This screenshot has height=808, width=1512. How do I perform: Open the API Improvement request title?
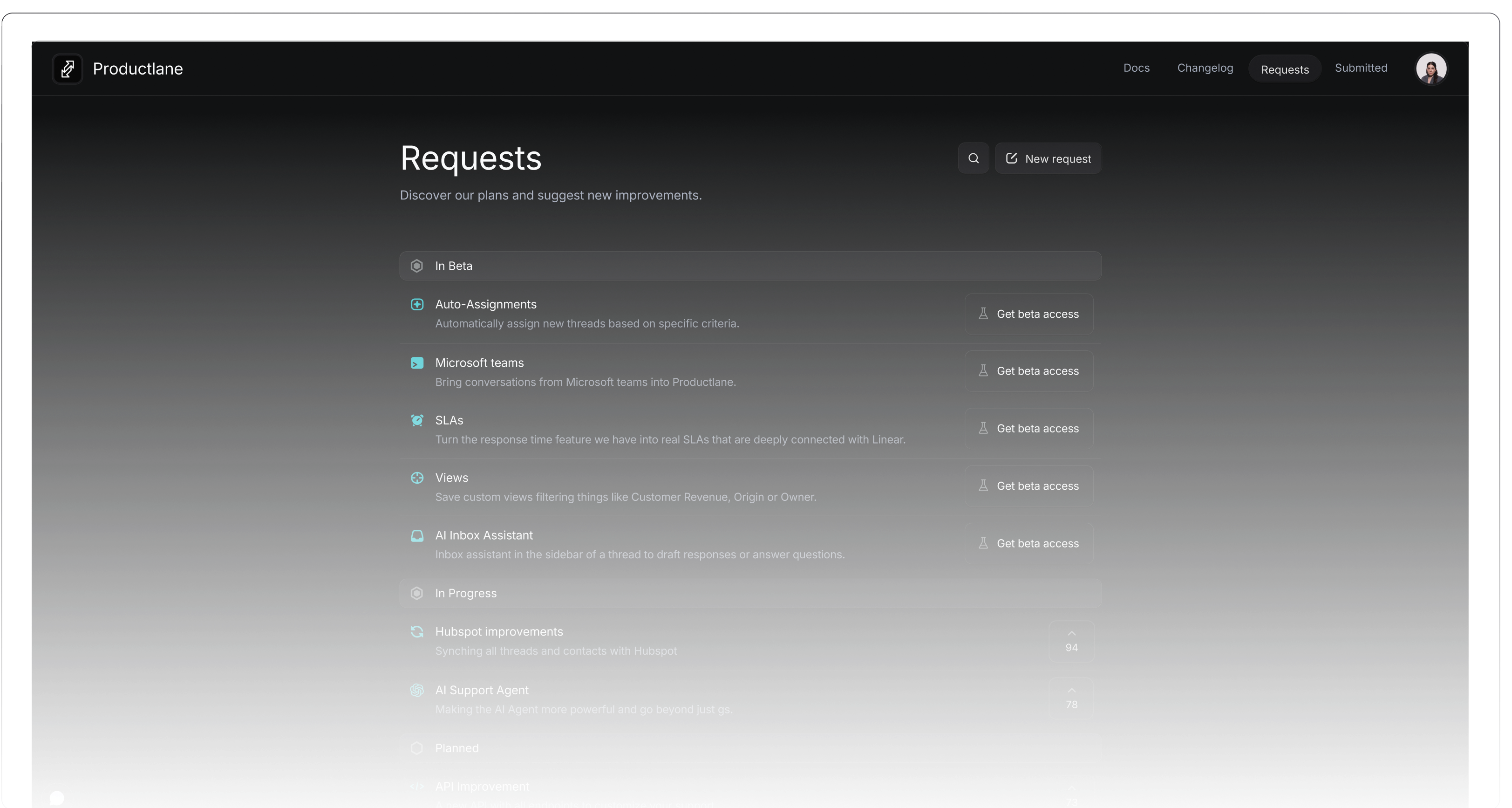tap(482, 787)
